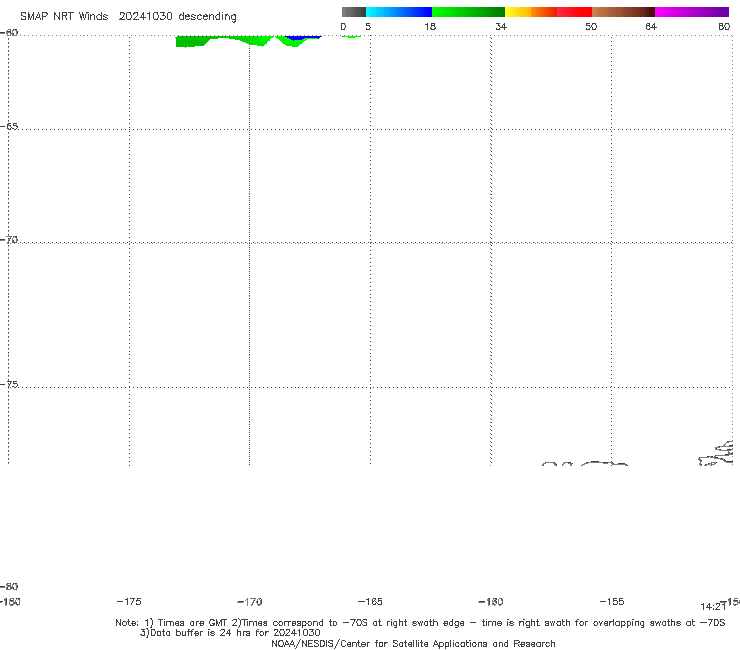The height and width of the screenshot is (650, 740).
Task: Click the green segment of the color bar
Action: pyautogui.click(x=468, y=12)
